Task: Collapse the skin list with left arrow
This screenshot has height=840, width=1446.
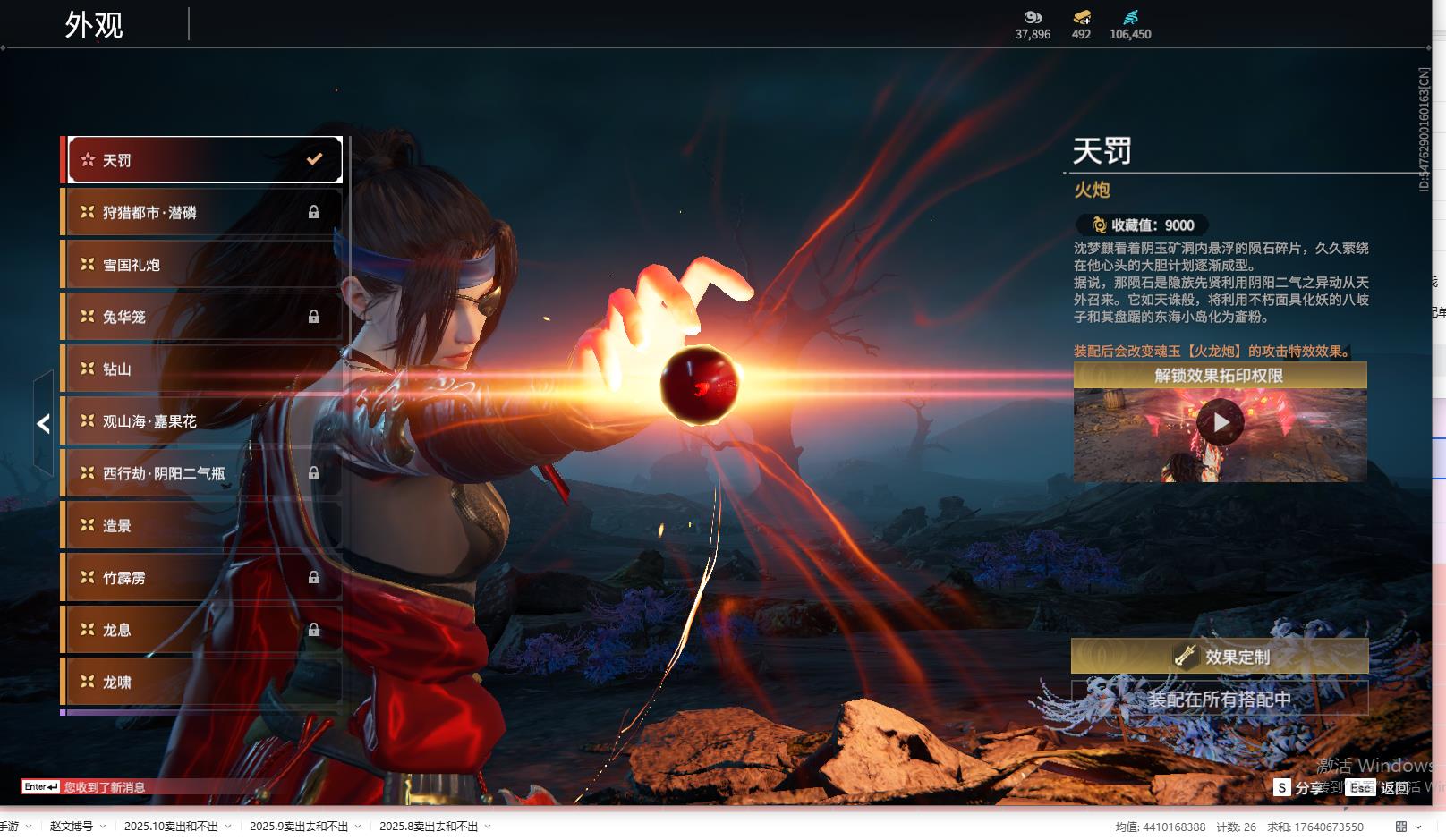Action: pyautogui.click(x=43, y=424)
